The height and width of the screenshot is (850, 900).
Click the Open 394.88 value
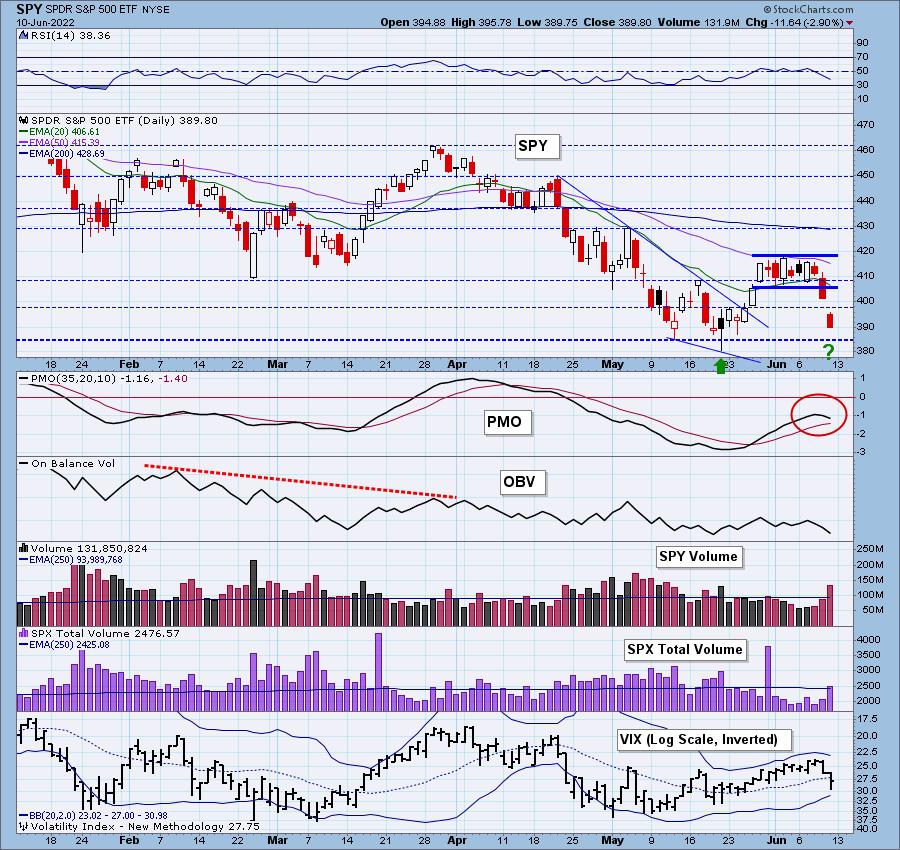413,22
